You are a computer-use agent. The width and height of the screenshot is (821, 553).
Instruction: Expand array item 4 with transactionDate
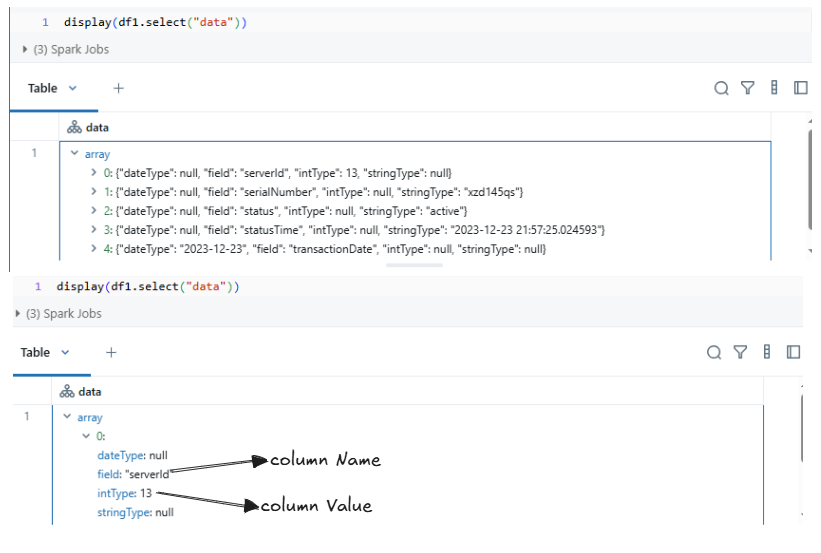click(94, 248)
